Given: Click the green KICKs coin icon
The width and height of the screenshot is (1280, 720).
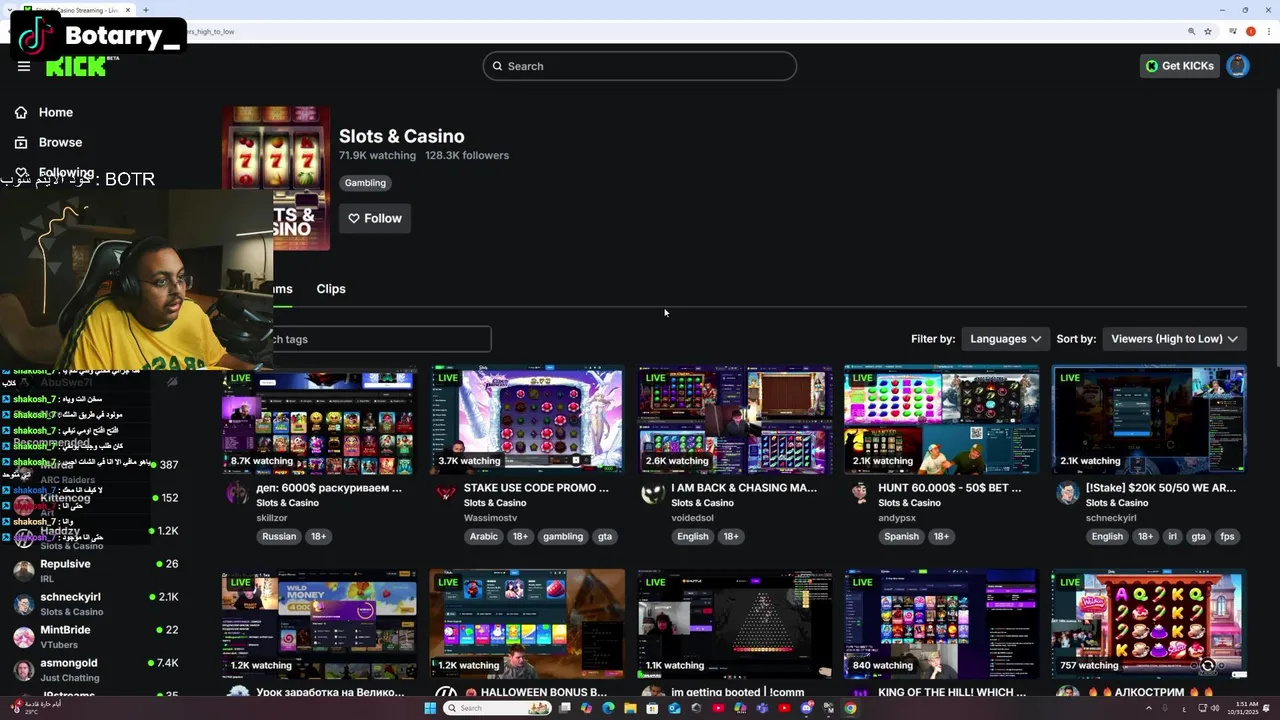Looking at the screenshot, I should pos(1152,66).
